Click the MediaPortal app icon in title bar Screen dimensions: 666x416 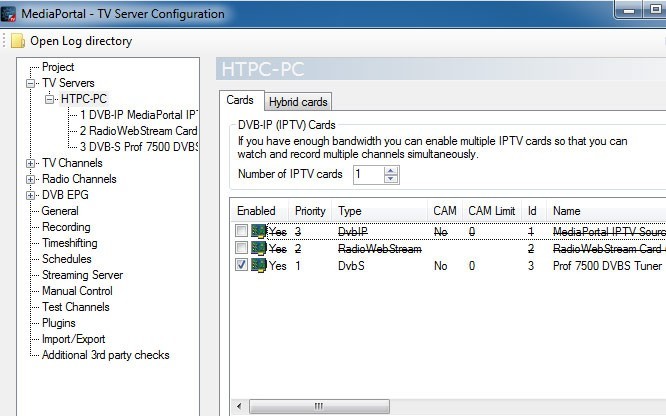[x=13, y=14]
